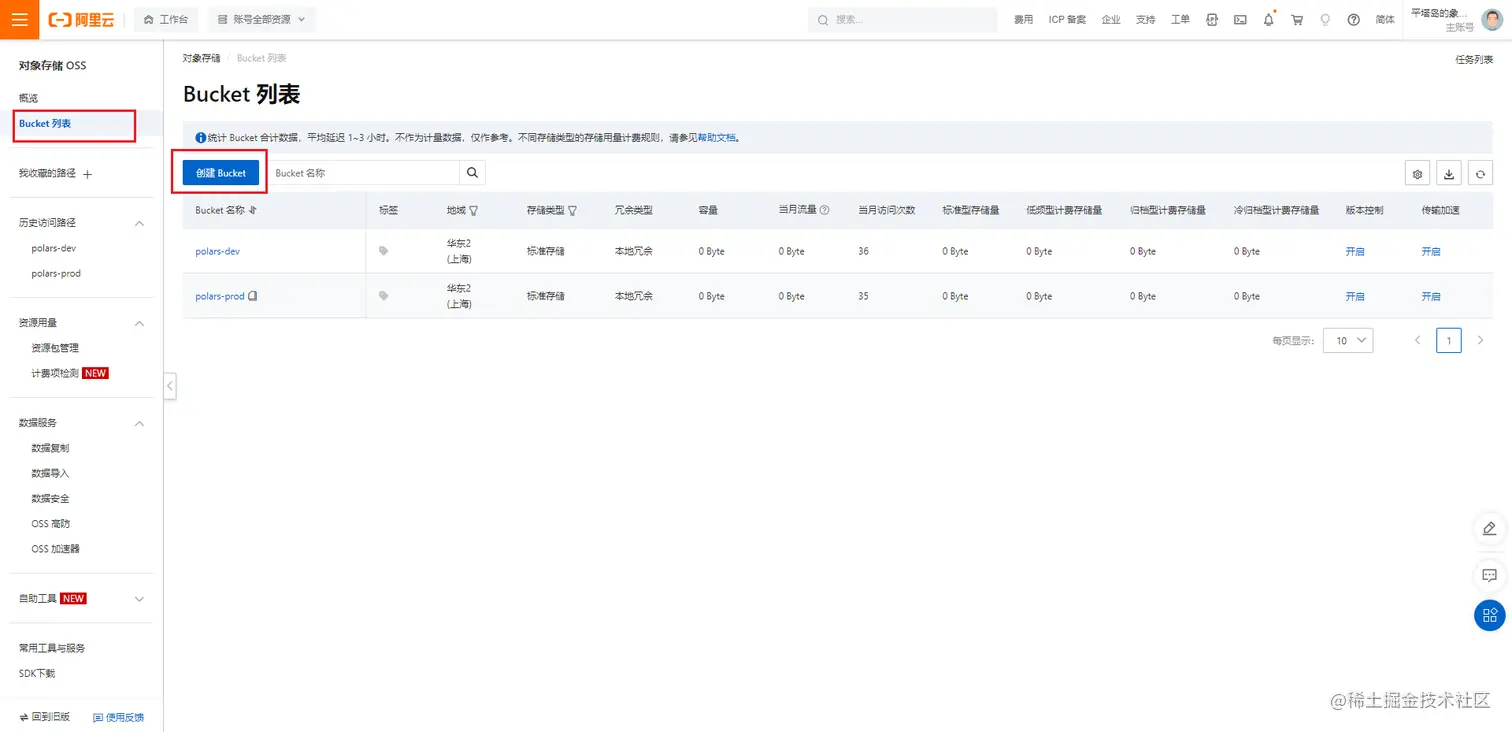Open 概览 in the sidebar
Viewport: 1512px width, 732px height.
coord(28,98)
